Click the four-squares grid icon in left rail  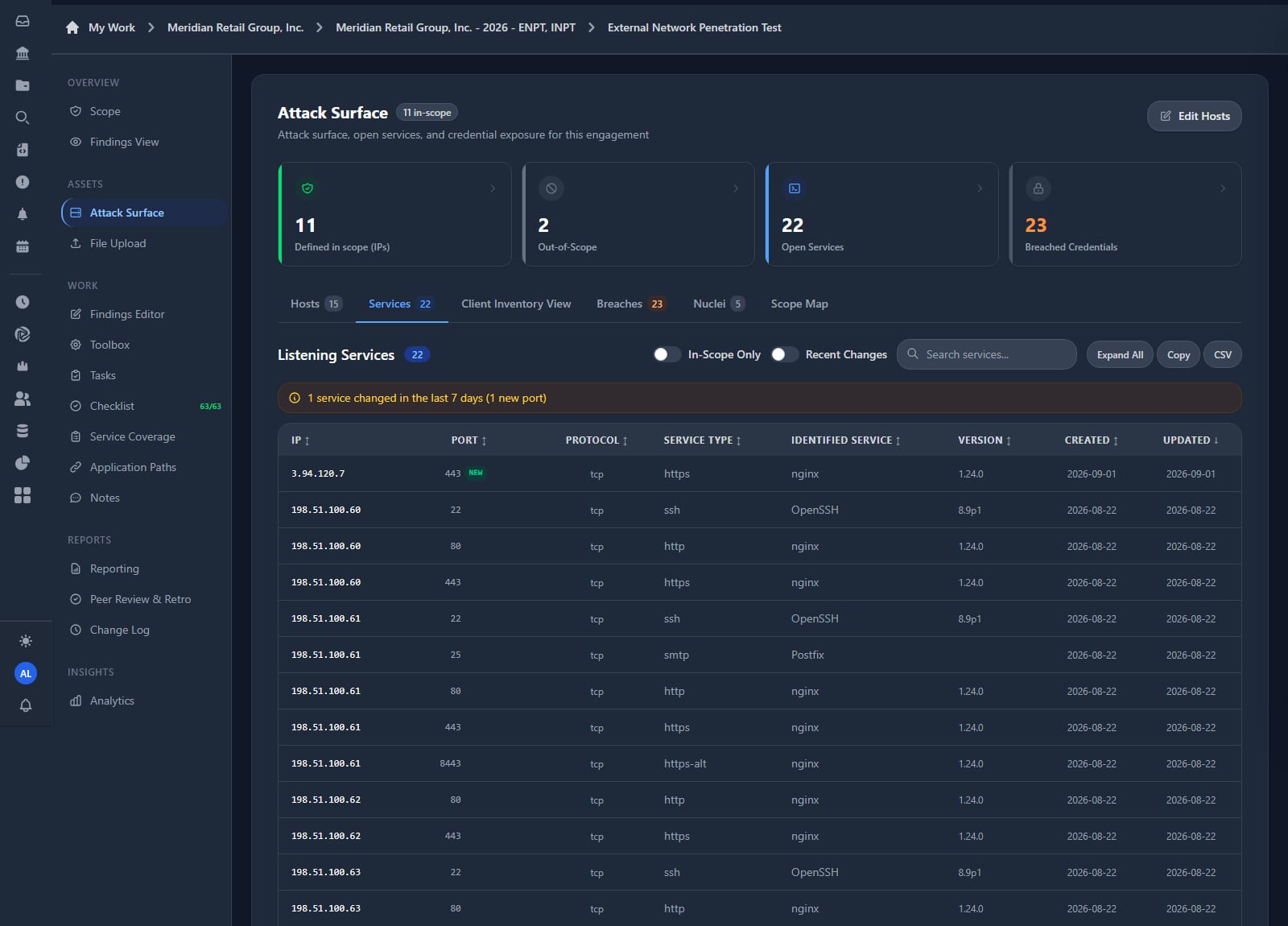(x=23, y=495)
